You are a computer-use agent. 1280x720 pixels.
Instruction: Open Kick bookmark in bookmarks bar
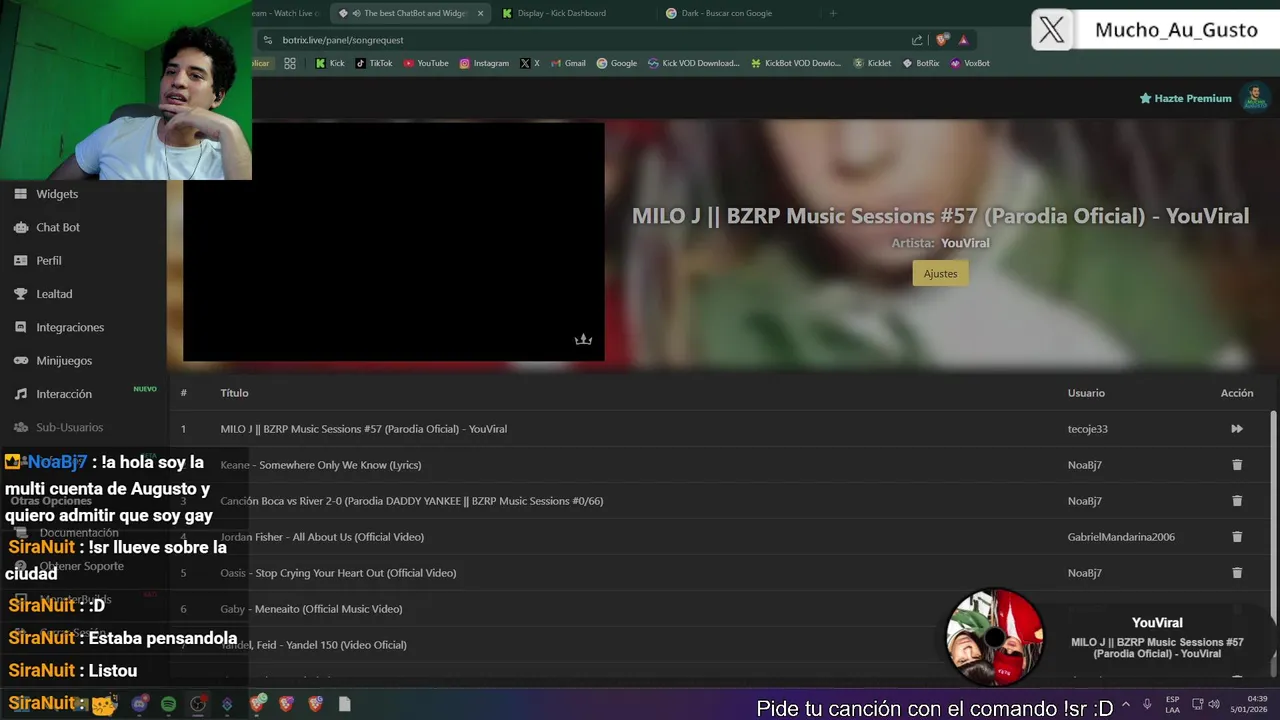(x=329, y=63)
